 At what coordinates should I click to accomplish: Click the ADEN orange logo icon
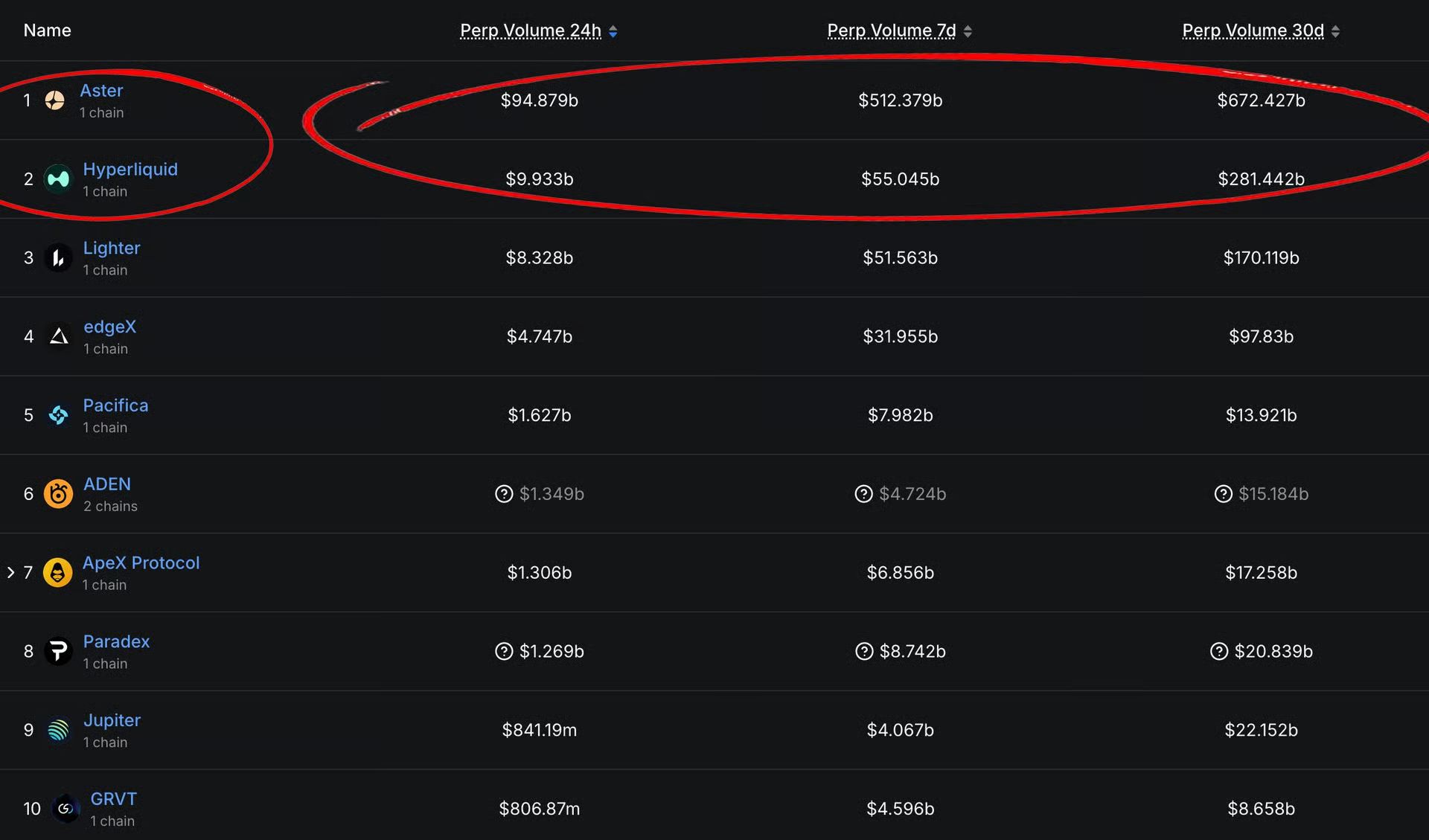(58, 494)
